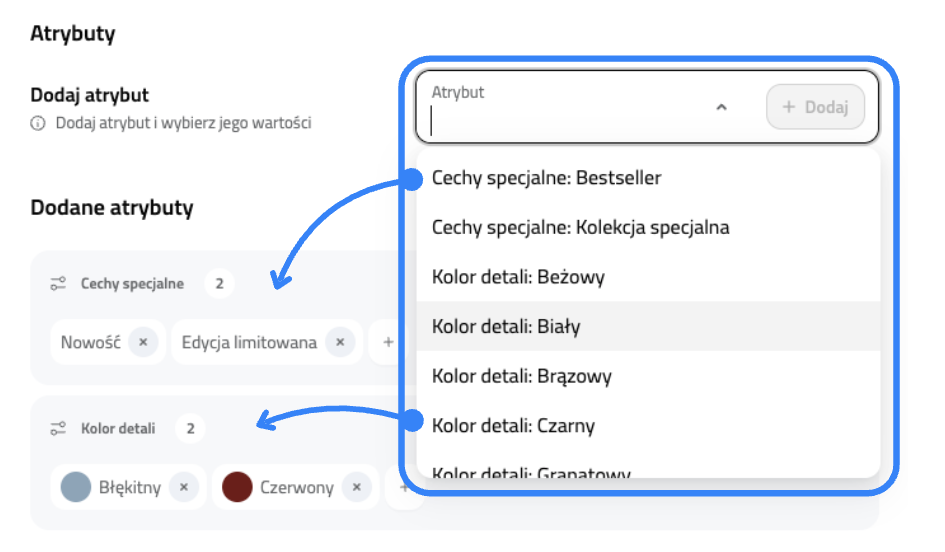Remove the Błękitny color chip
This screenshot has width=945, height=552.
click(x=184, y=488)
